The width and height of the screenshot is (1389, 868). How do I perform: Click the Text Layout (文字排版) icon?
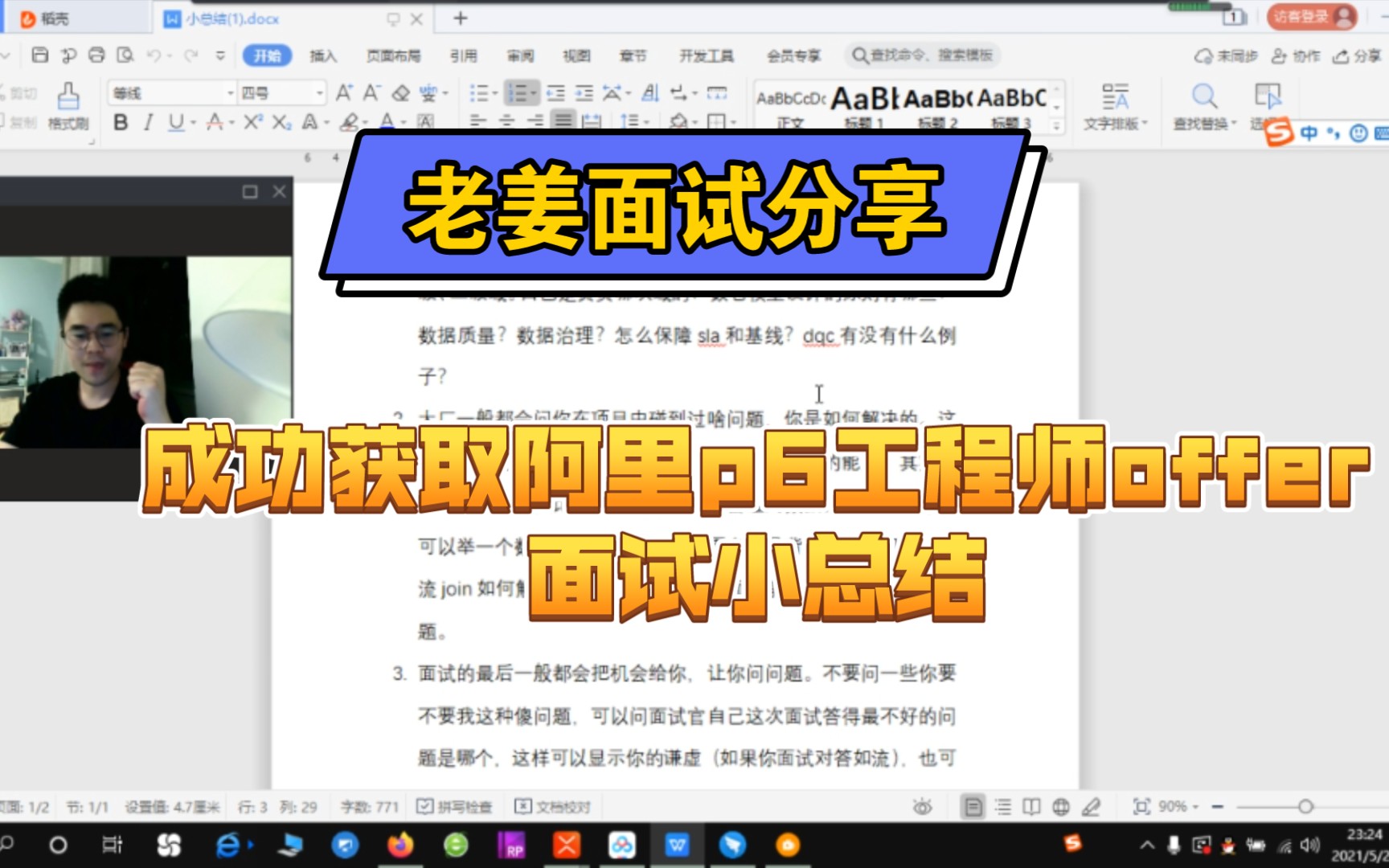pyautogui.click(x=1116, y=96)
